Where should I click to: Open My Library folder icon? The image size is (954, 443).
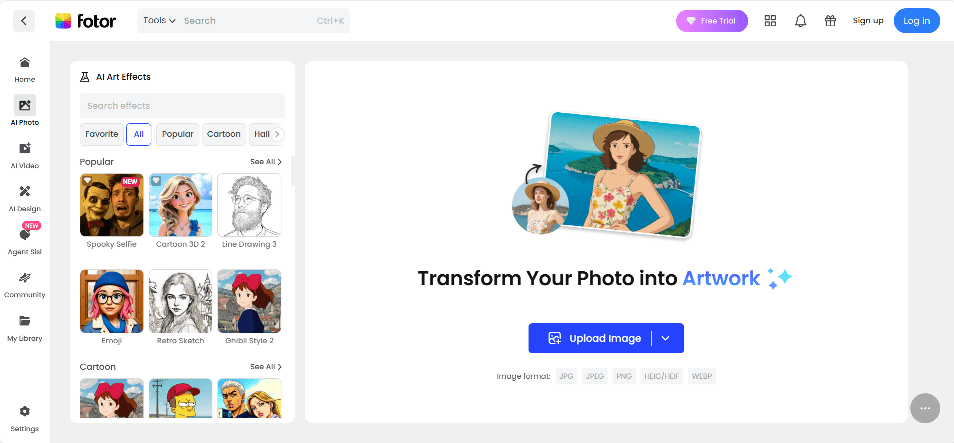click(24, 322)
